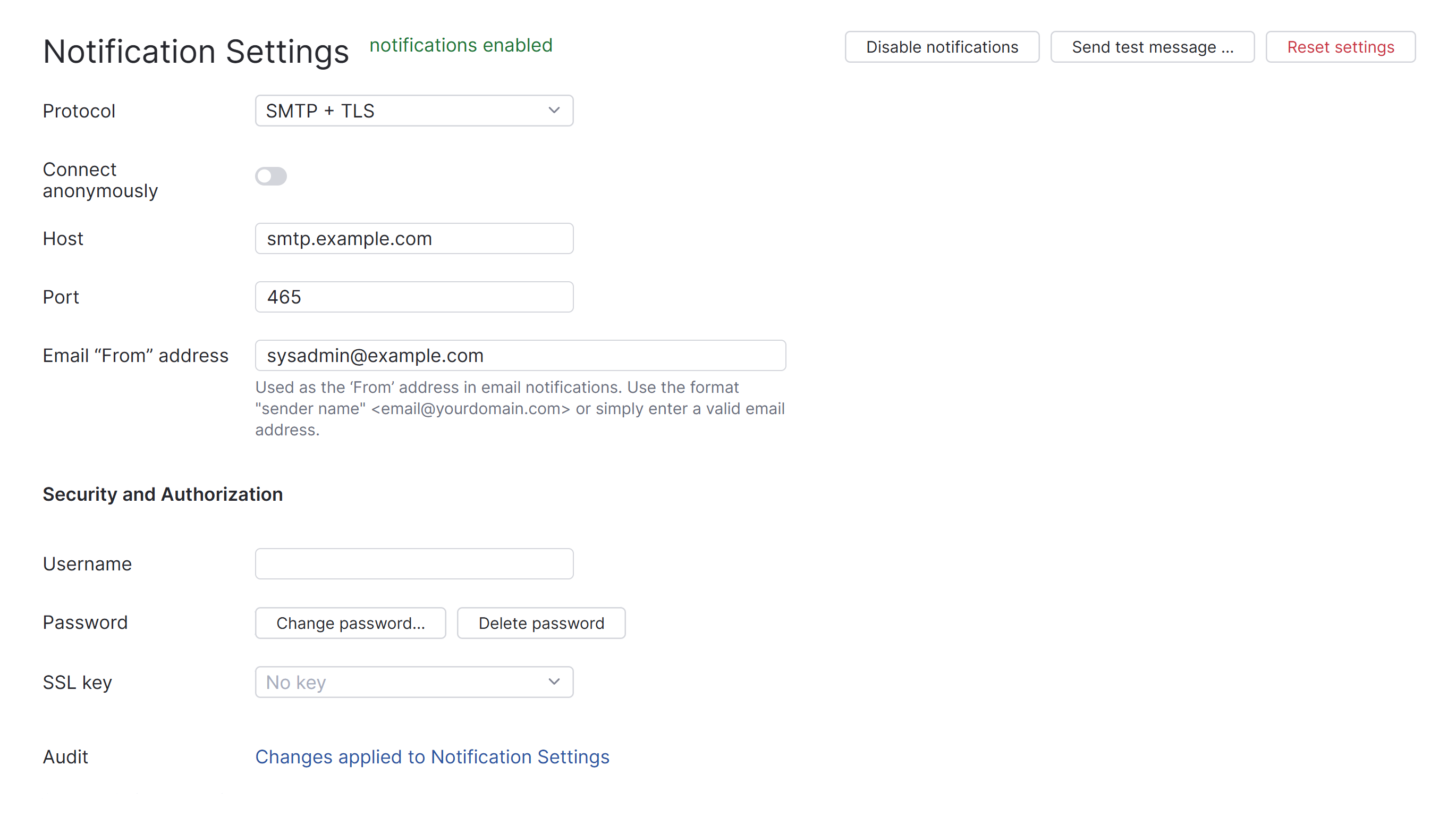Viewport: 1456px width, 816px height.
Task: Open the SSL key dropdown
Action: coord(414,682)
